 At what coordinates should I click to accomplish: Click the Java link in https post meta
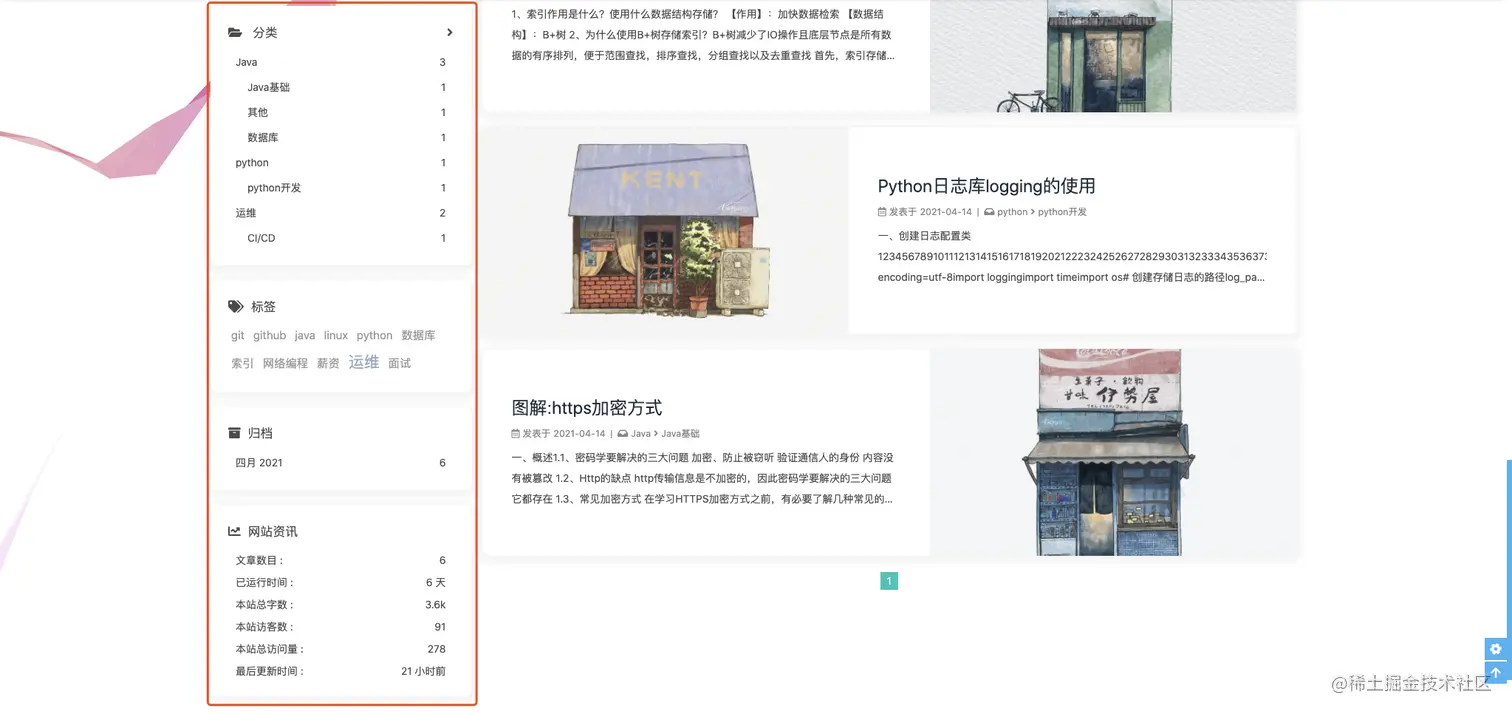(x=641, y=434)
